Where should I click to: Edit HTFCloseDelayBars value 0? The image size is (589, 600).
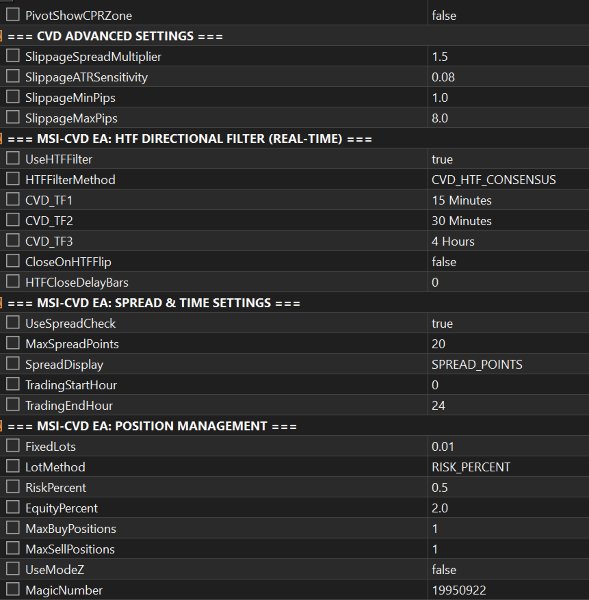tap(435, 282)
